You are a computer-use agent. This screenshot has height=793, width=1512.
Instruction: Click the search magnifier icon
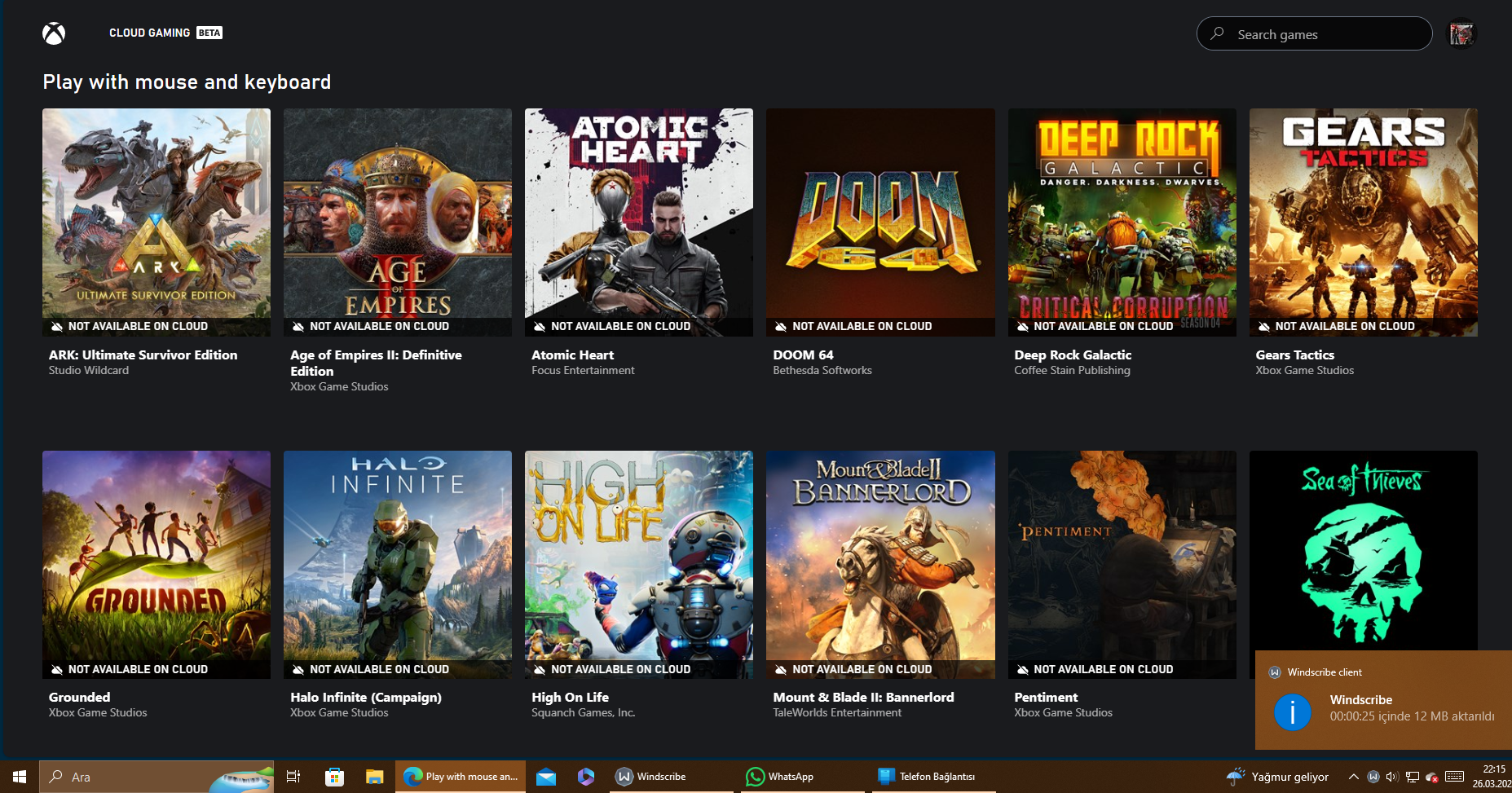[x=1217, y=33]
